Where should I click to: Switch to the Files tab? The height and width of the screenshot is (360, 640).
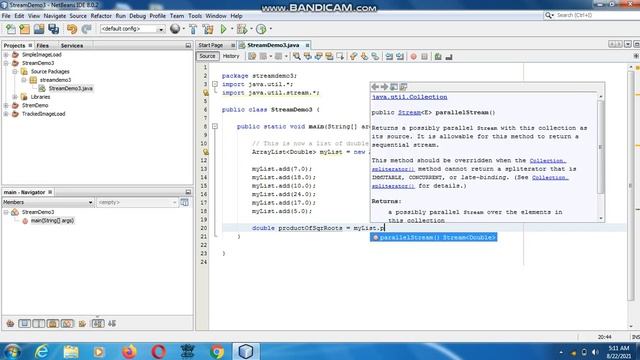(x=42, y=46)
